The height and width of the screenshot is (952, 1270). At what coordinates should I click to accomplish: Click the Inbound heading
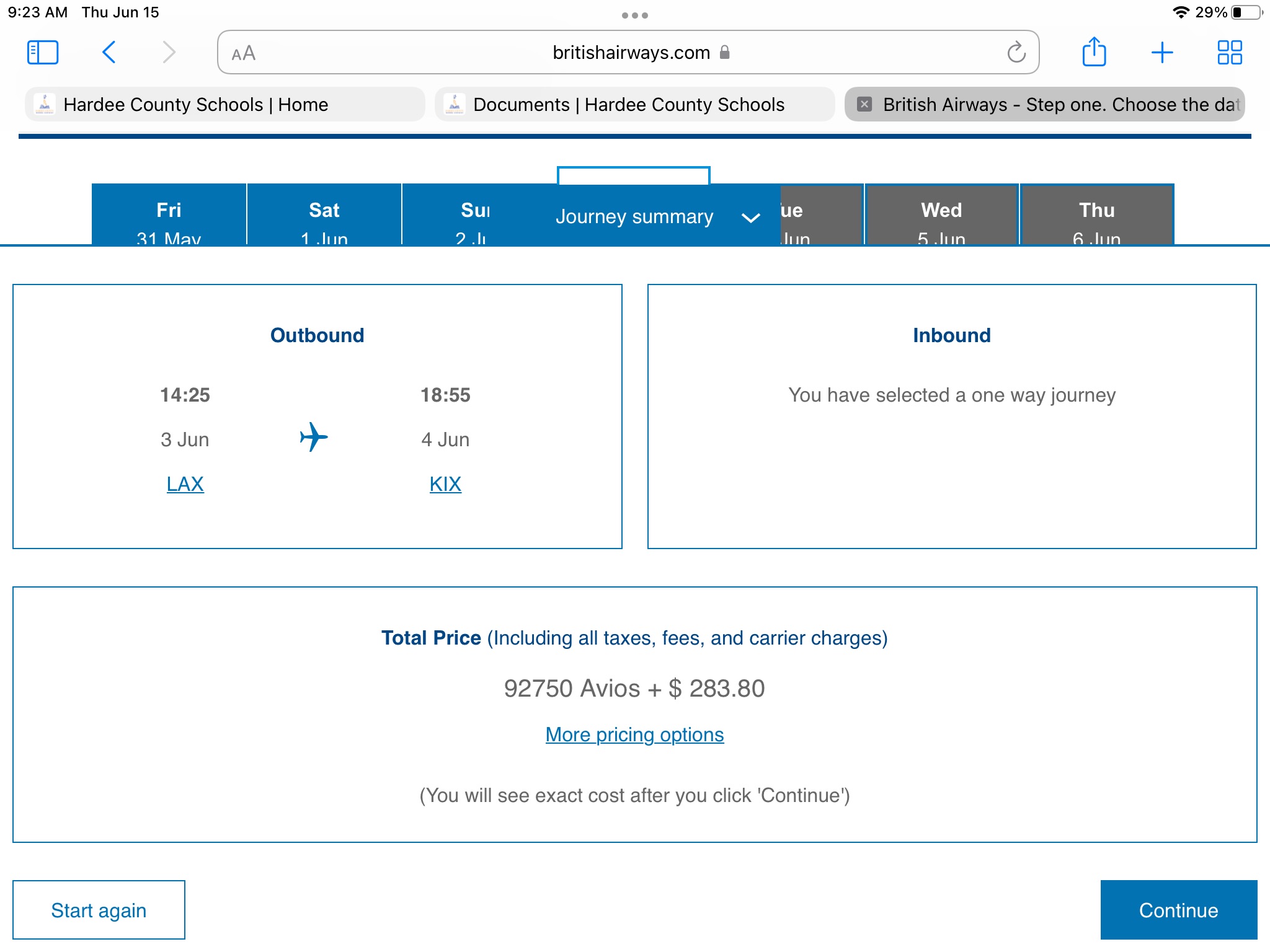point(952,335)
